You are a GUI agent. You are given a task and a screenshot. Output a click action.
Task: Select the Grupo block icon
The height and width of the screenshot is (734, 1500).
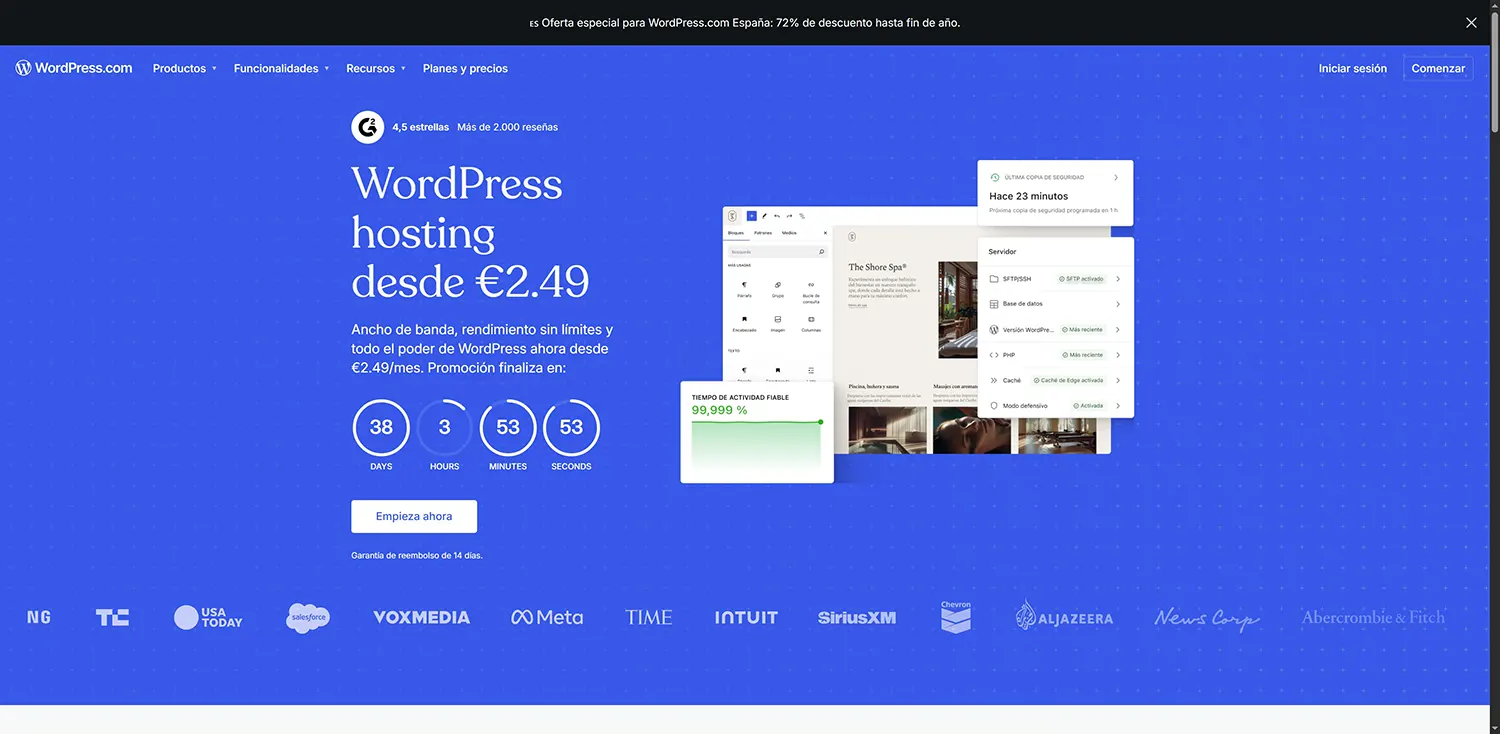point(778,284)
